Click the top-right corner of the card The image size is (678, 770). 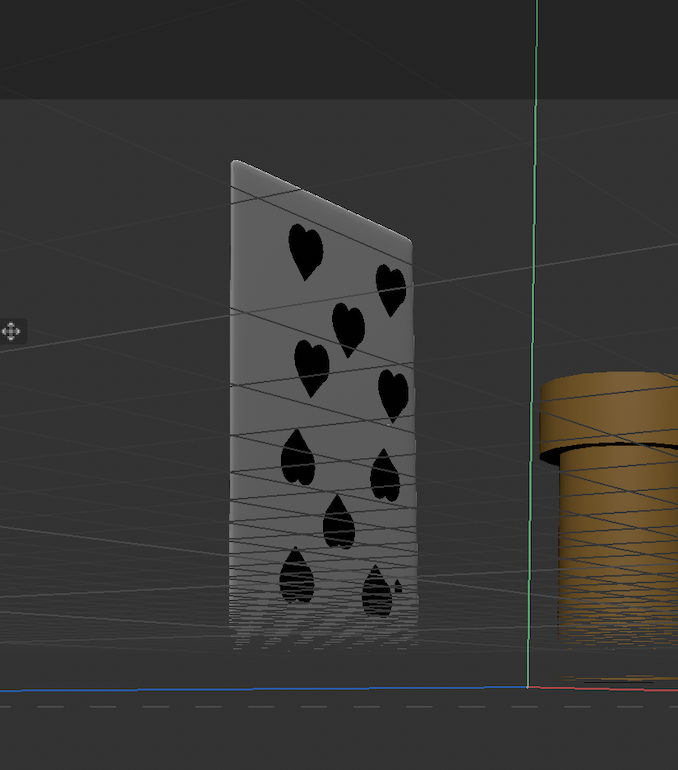pyautogui.click(x=409, y=241)
